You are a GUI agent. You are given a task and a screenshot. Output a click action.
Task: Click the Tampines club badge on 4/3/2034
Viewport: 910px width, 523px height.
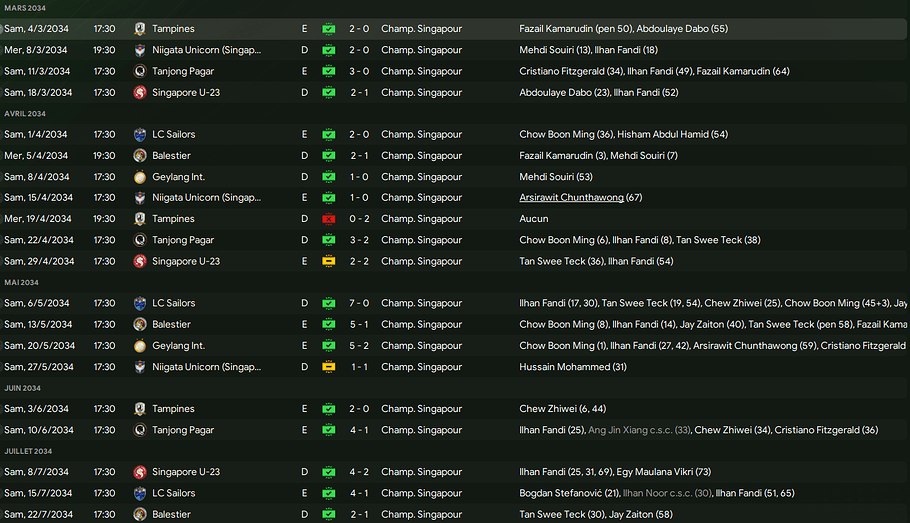click(140, 29)
